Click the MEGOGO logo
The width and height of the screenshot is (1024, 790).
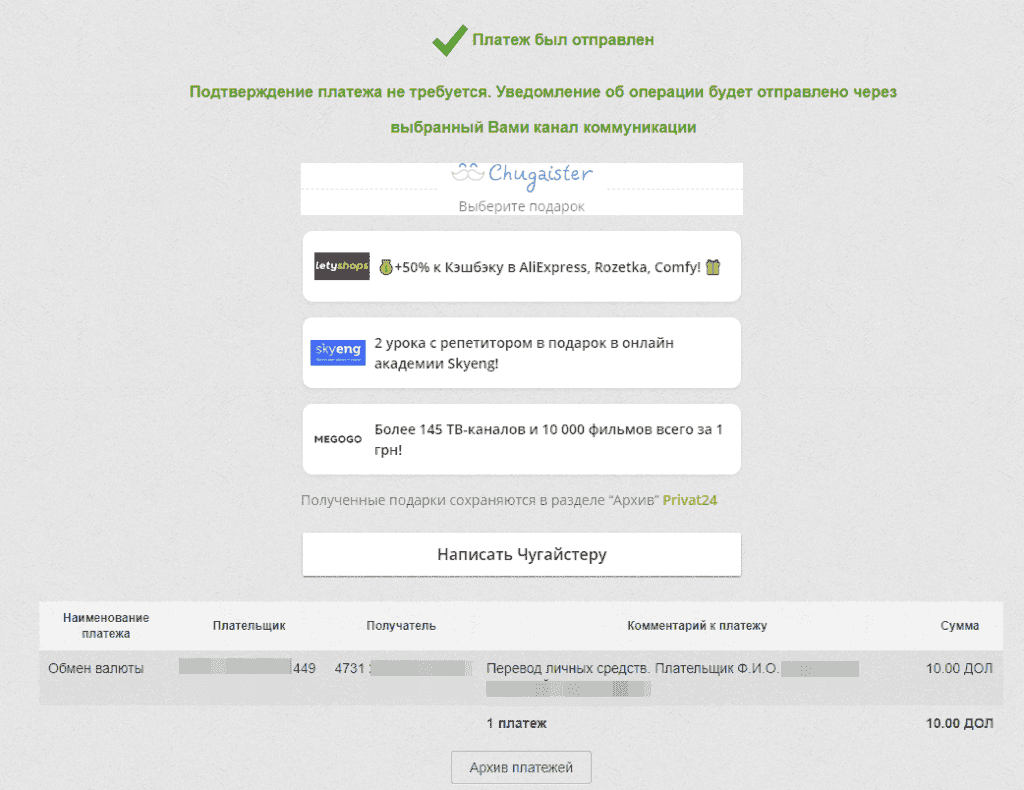click(x=337, y=439)
